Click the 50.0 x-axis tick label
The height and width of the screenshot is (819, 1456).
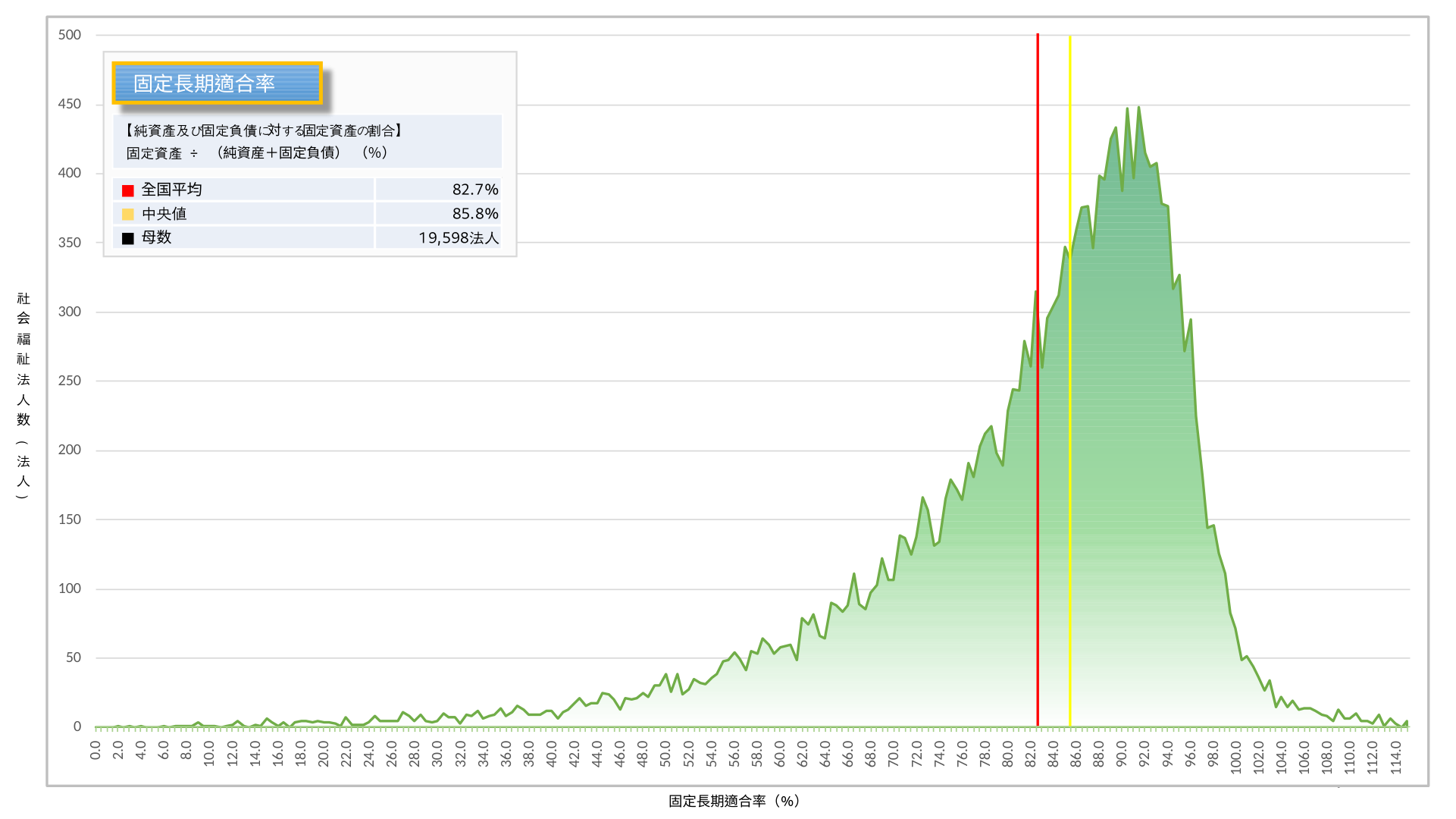tap(665, 755)
